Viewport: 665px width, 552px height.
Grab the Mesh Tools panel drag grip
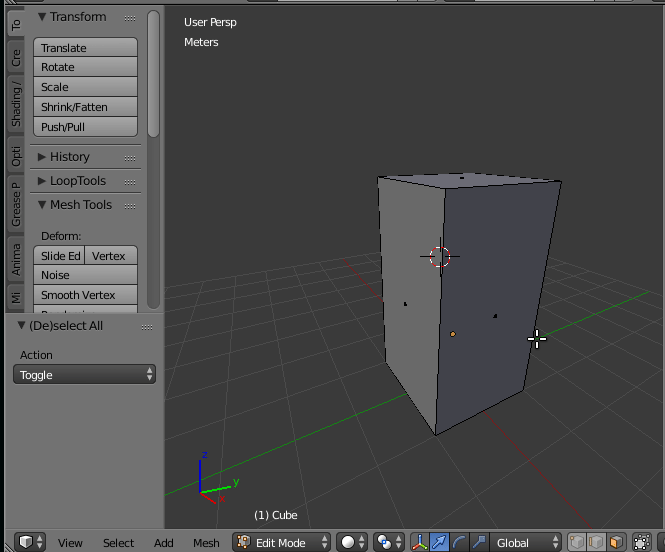(130, 206)
